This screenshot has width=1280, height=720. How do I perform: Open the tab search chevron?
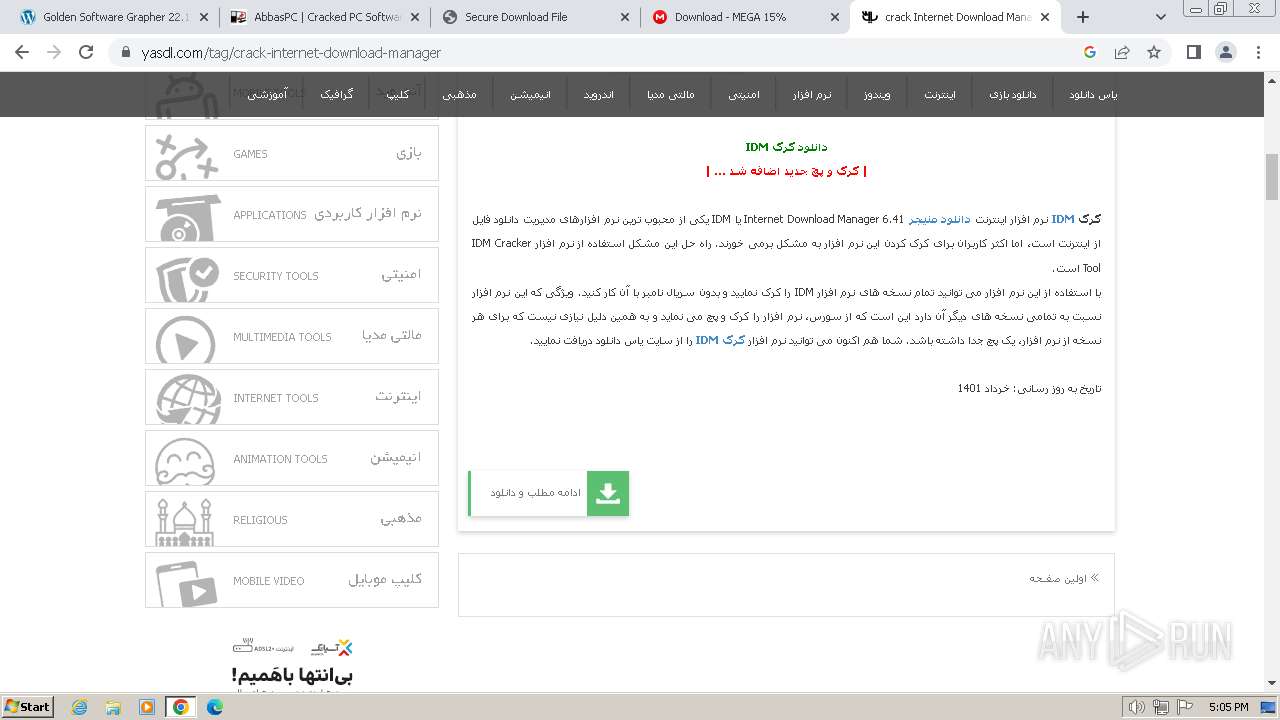(x=1160, y=17)
